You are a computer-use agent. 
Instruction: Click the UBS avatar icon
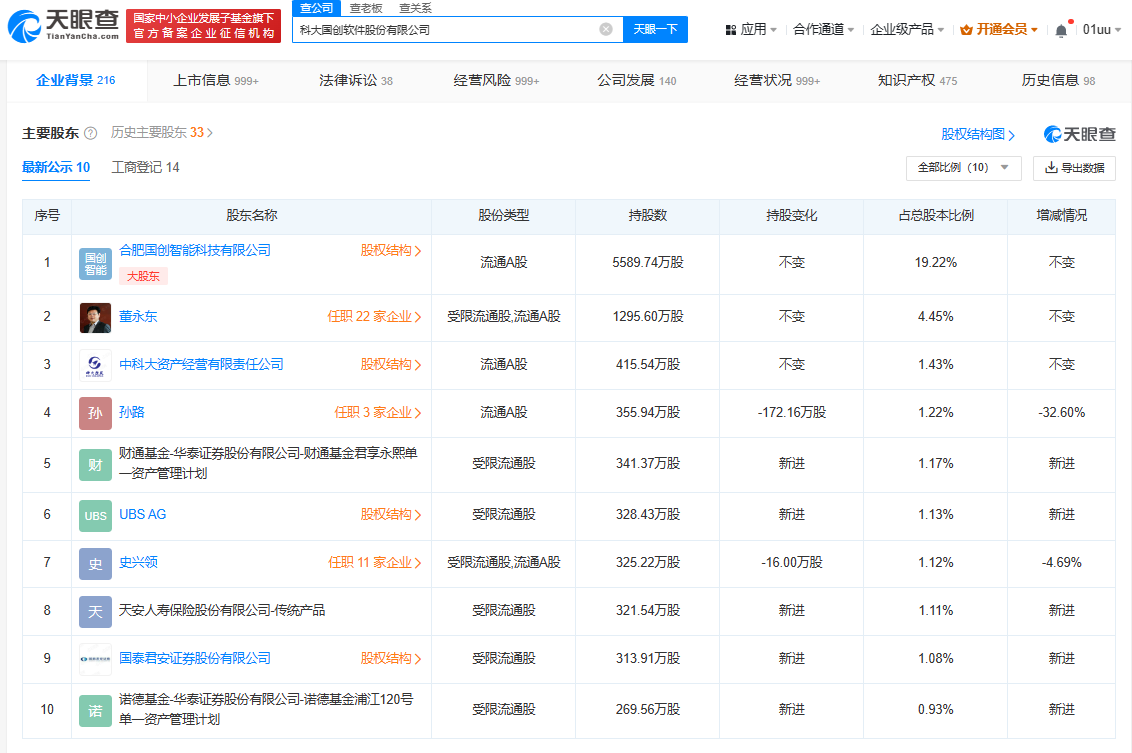(x=96, y=515)
